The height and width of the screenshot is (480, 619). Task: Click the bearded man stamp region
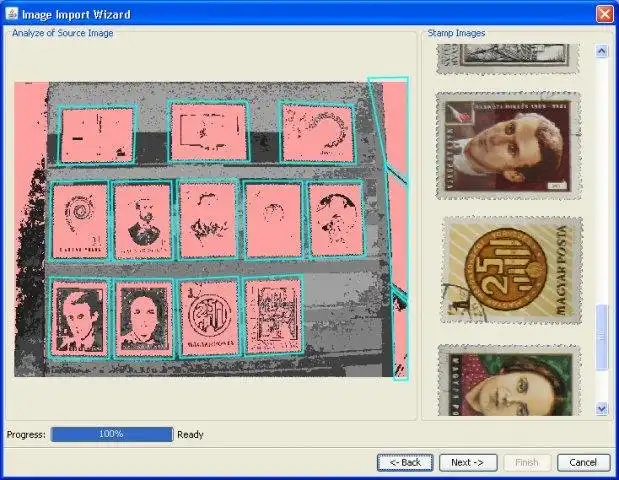[143, 221]
